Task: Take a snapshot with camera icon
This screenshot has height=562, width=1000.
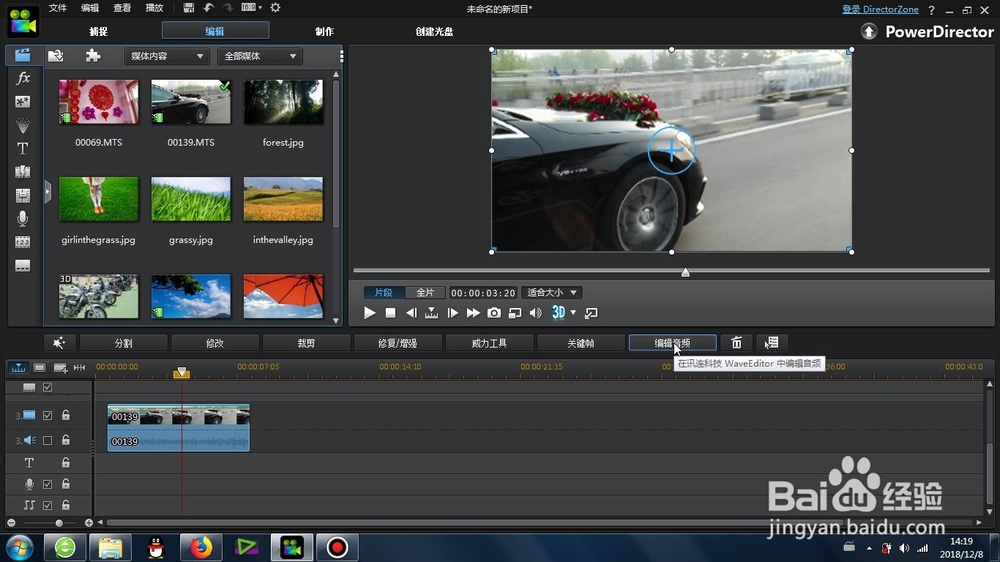Action: point(494,313)
